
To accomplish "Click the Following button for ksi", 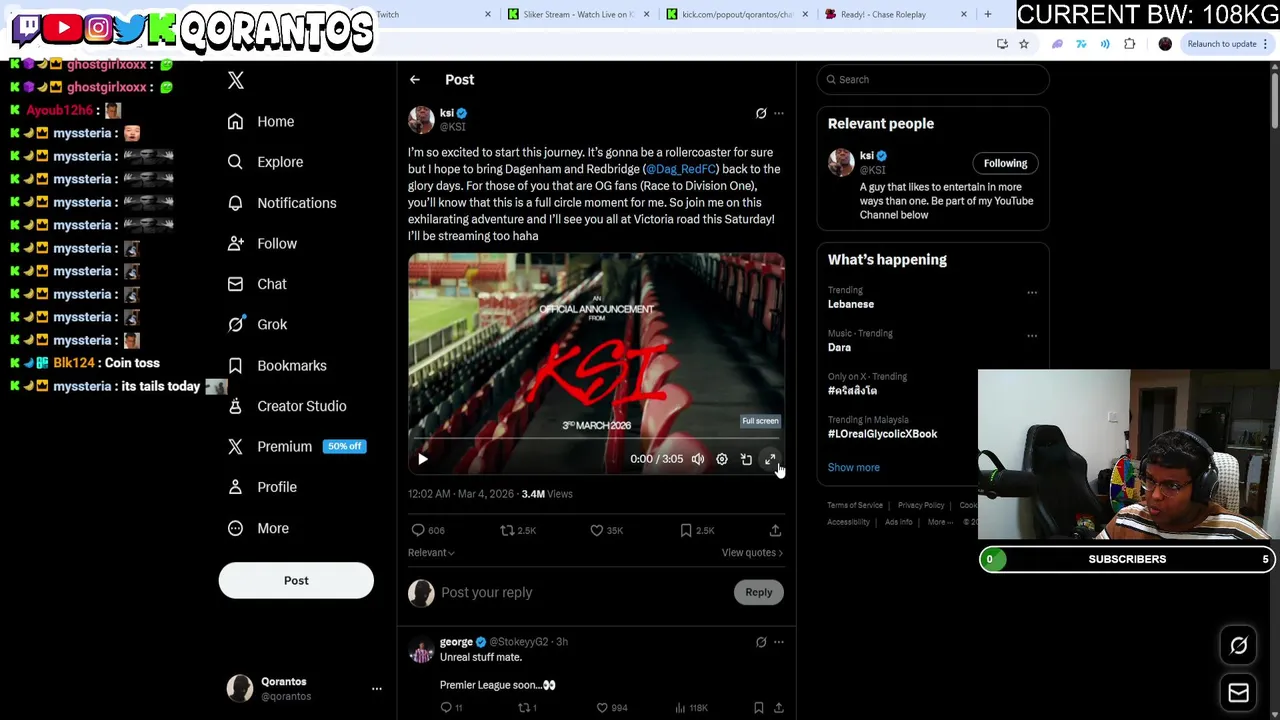I will coord(1005,163).
